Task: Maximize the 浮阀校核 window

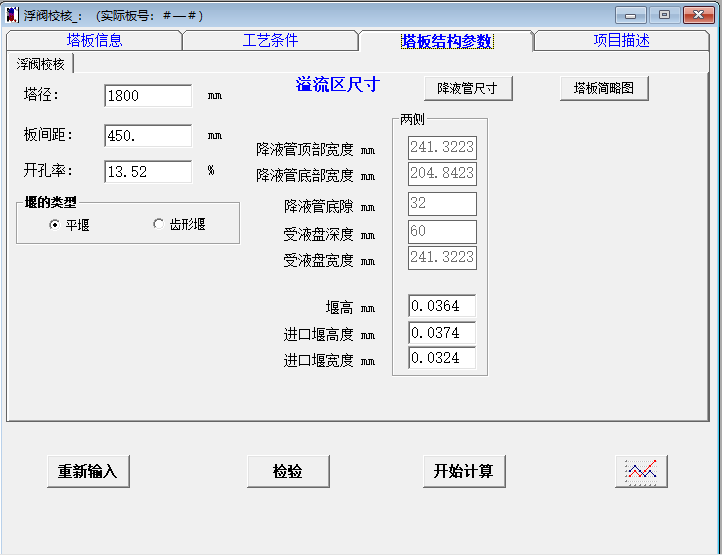Action: click(x=664, y=15)
